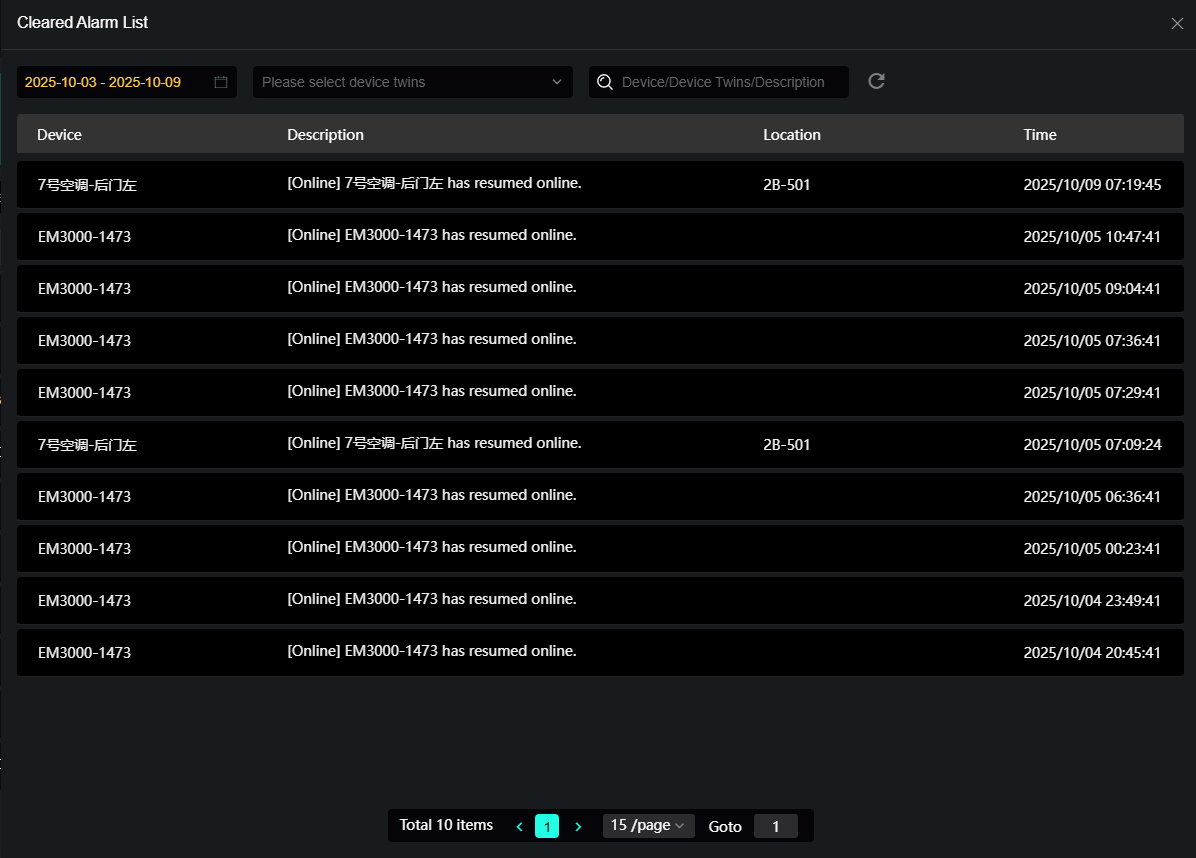1196x858 pixels.
Task: Click the Description column header
Action: click(325, 135)
